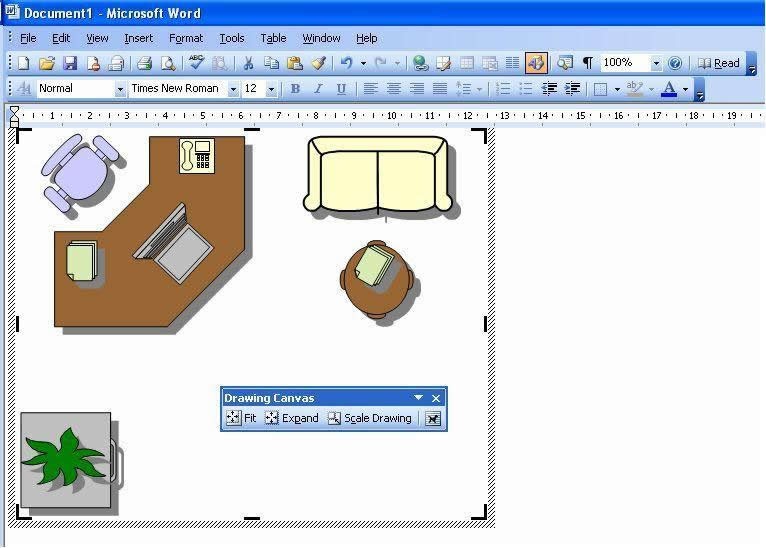
Task: Open the File menu
Action: pos(28,38)
